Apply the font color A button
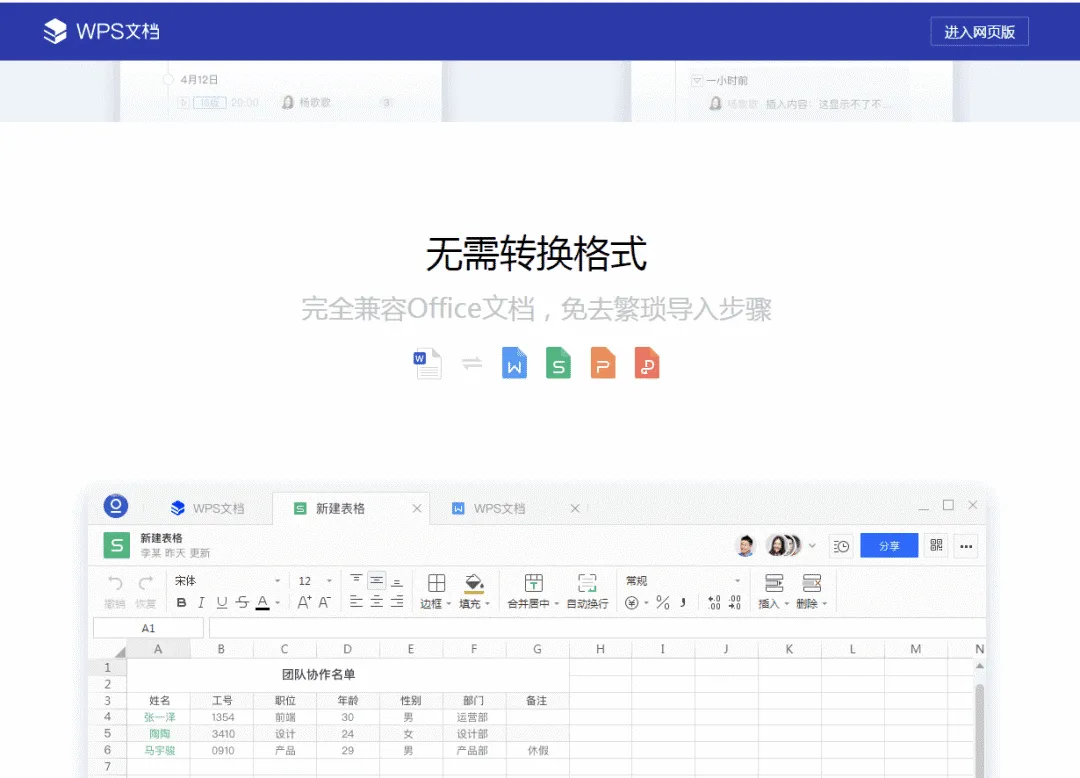 click(262, 602)
